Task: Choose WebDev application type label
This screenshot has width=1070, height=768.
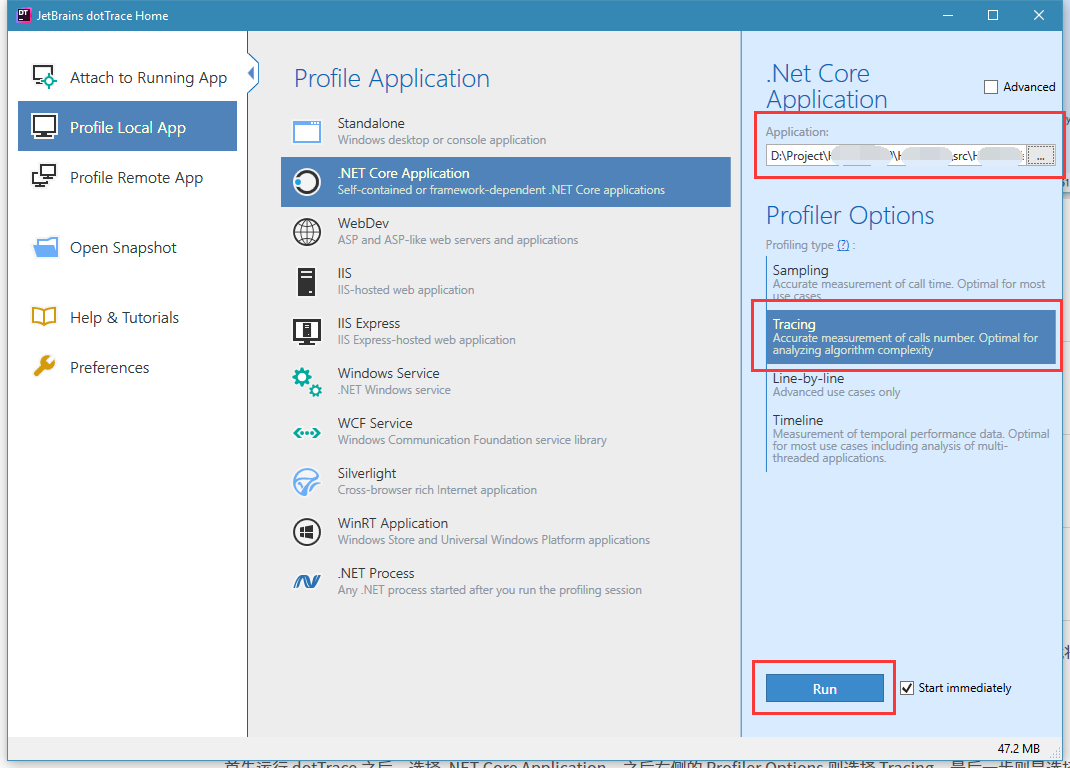Action: 363,223
